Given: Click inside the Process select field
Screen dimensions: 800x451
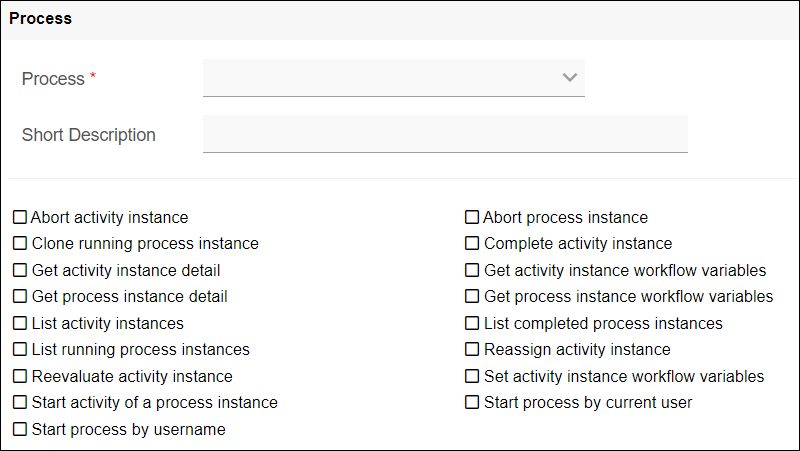Looking at the screenshot, I should [393, 78].
